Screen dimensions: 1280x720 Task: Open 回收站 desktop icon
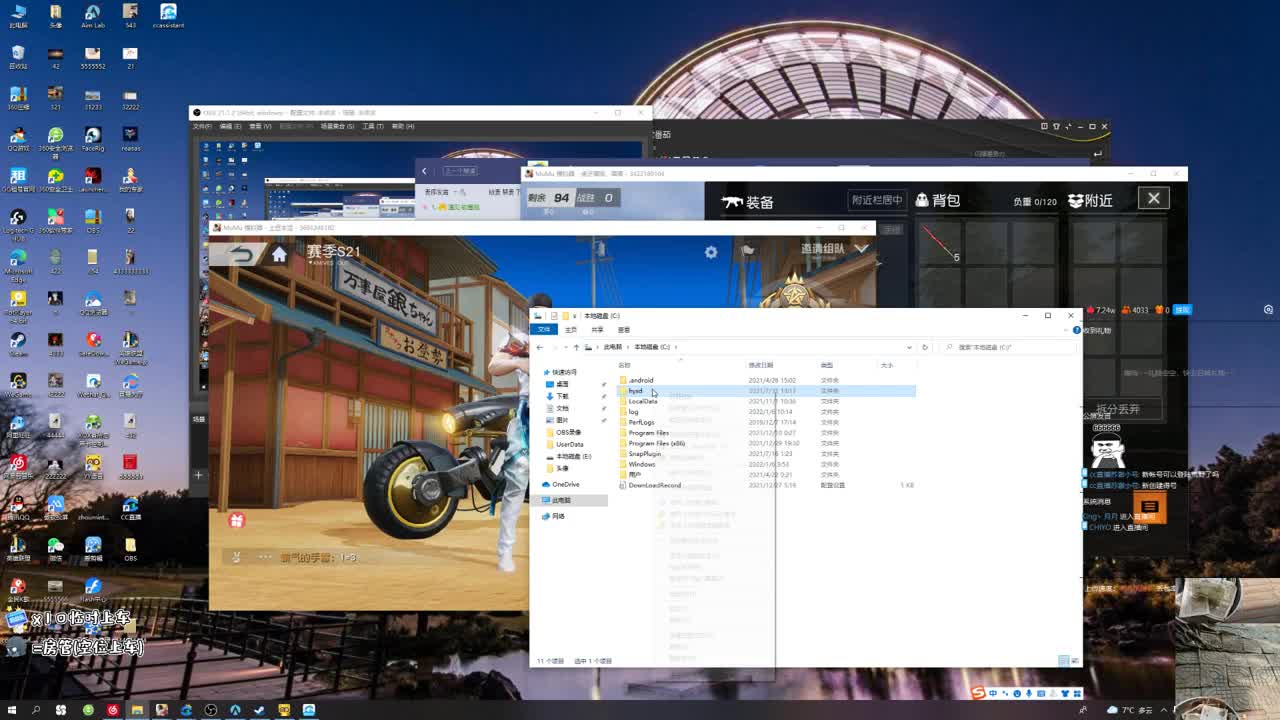[x=18, y=57]
